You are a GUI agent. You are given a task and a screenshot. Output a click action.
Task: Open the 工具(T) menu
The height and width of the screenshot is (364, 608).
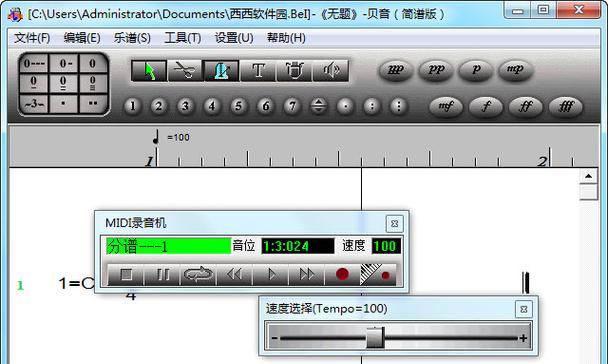(183, 38)
